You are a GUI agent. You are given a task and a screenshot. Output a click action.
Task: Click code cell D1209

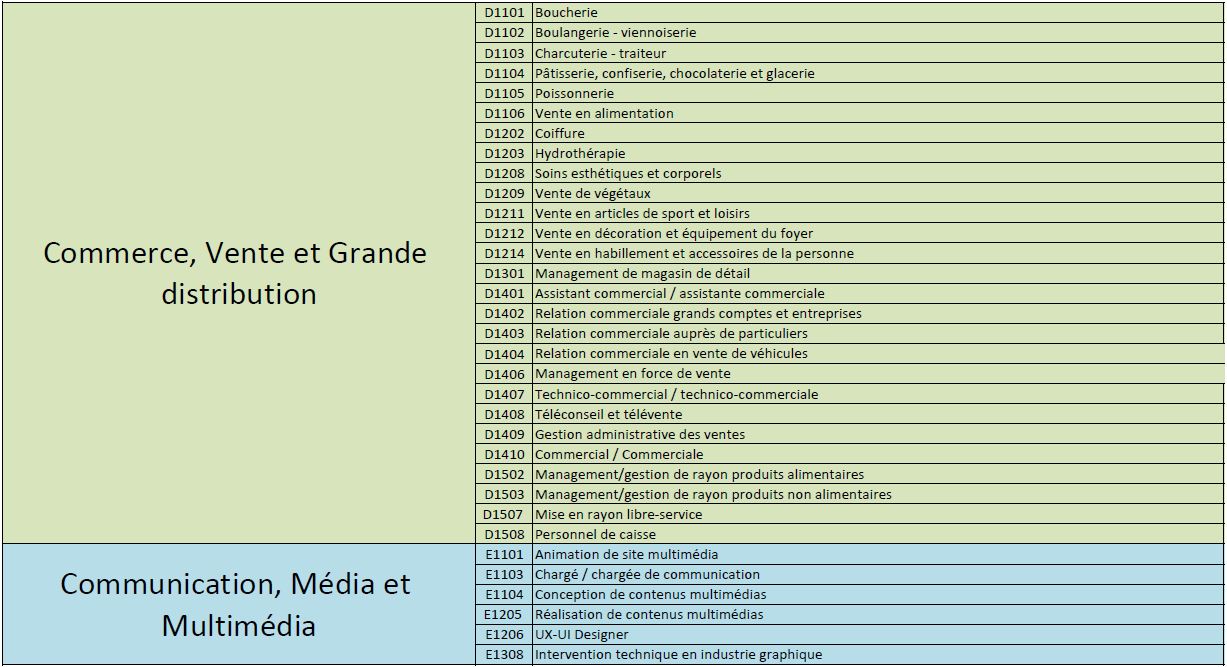click(x=504, y=193)
